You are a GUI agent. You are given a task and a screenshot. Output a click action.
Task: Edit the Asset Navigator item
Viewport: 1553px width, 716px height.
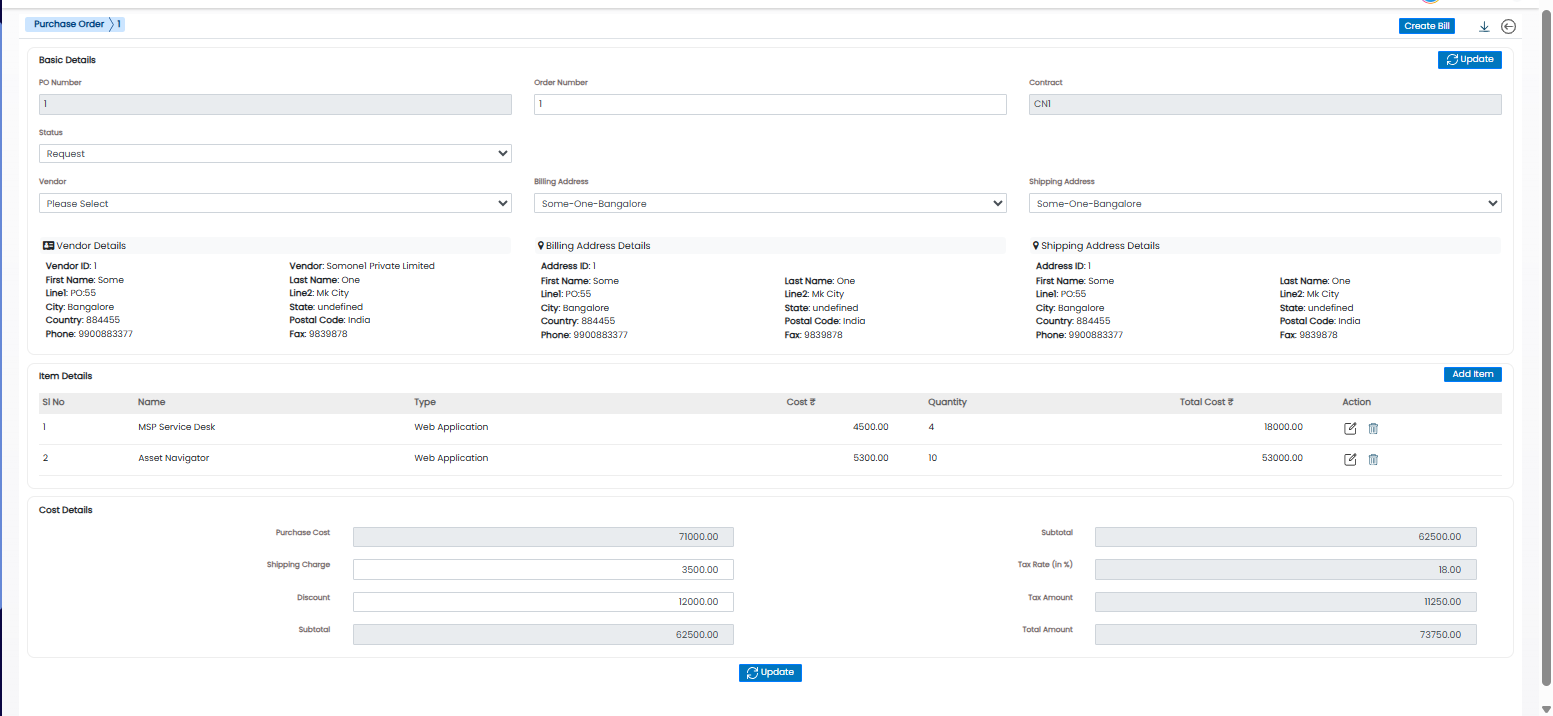click(x=1349, y=459)
